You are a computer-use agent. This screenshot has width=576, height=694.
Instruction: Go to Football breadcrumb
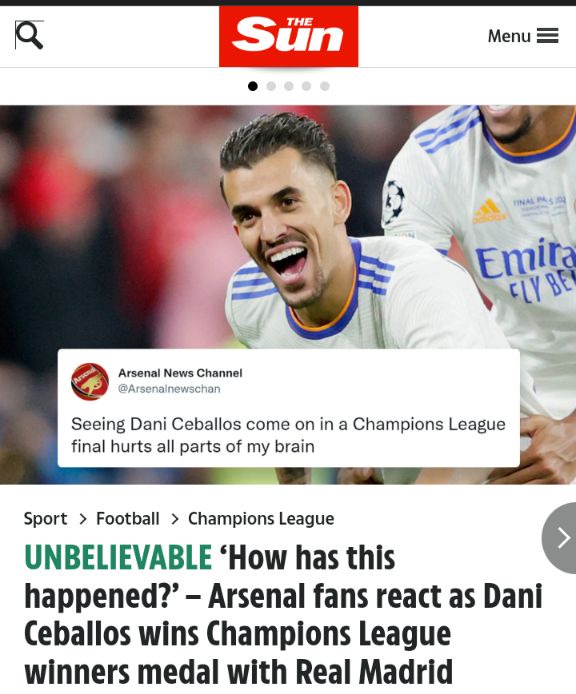pos(128,518)
